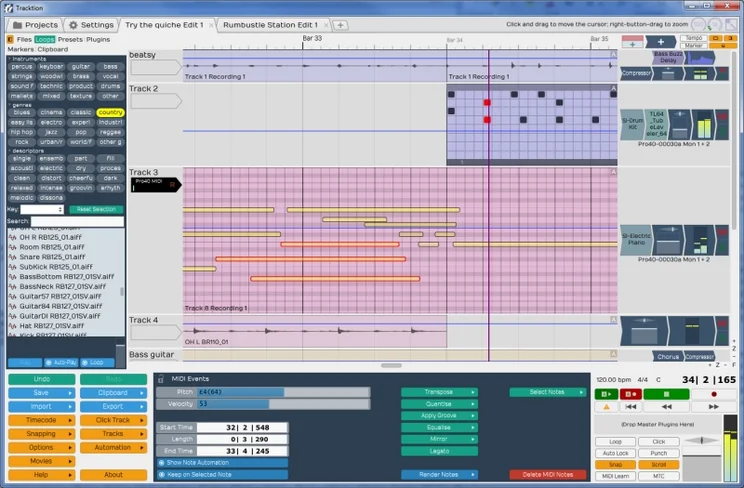Open the new tab plus button
744x488 pixels.
[340, 24]
